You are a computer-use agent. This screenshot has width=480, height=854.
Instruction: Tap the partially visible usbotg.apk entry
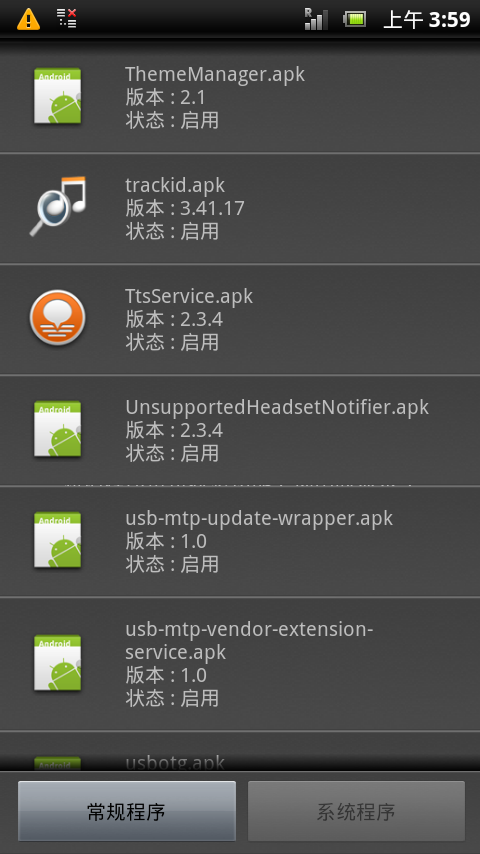[240, 752]
